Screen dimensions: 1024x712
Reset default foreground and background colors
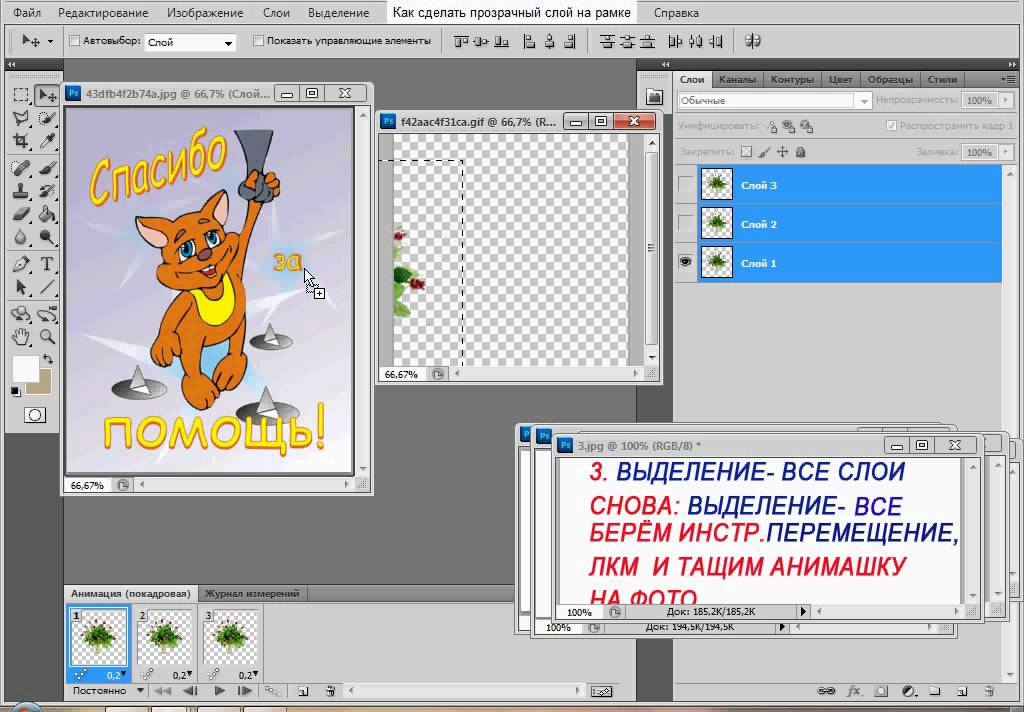(x=16, y=392)
